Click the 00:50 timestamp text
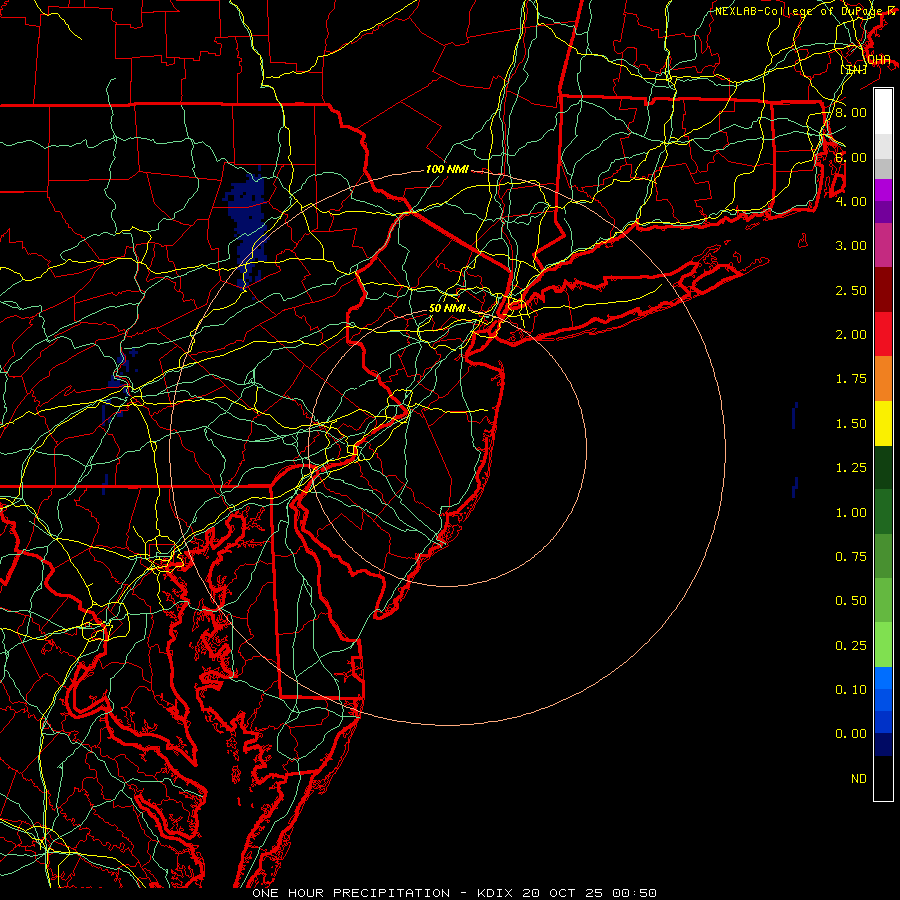Image resolution: width=900 pixels, height=900 pixels. click(635, 893)
